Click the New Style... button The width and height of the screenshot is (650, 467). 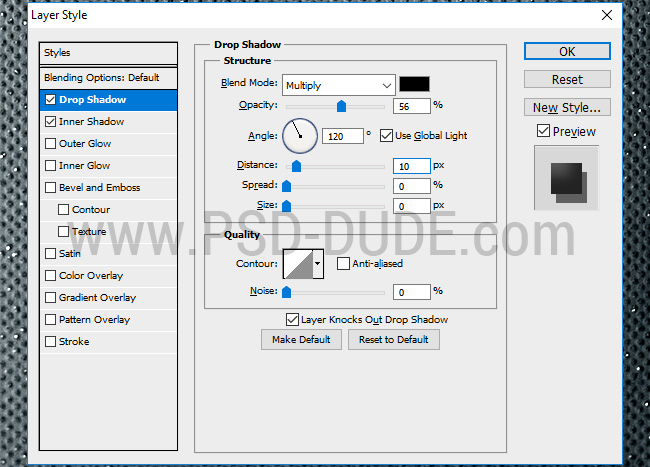click(x=567, y=107)
